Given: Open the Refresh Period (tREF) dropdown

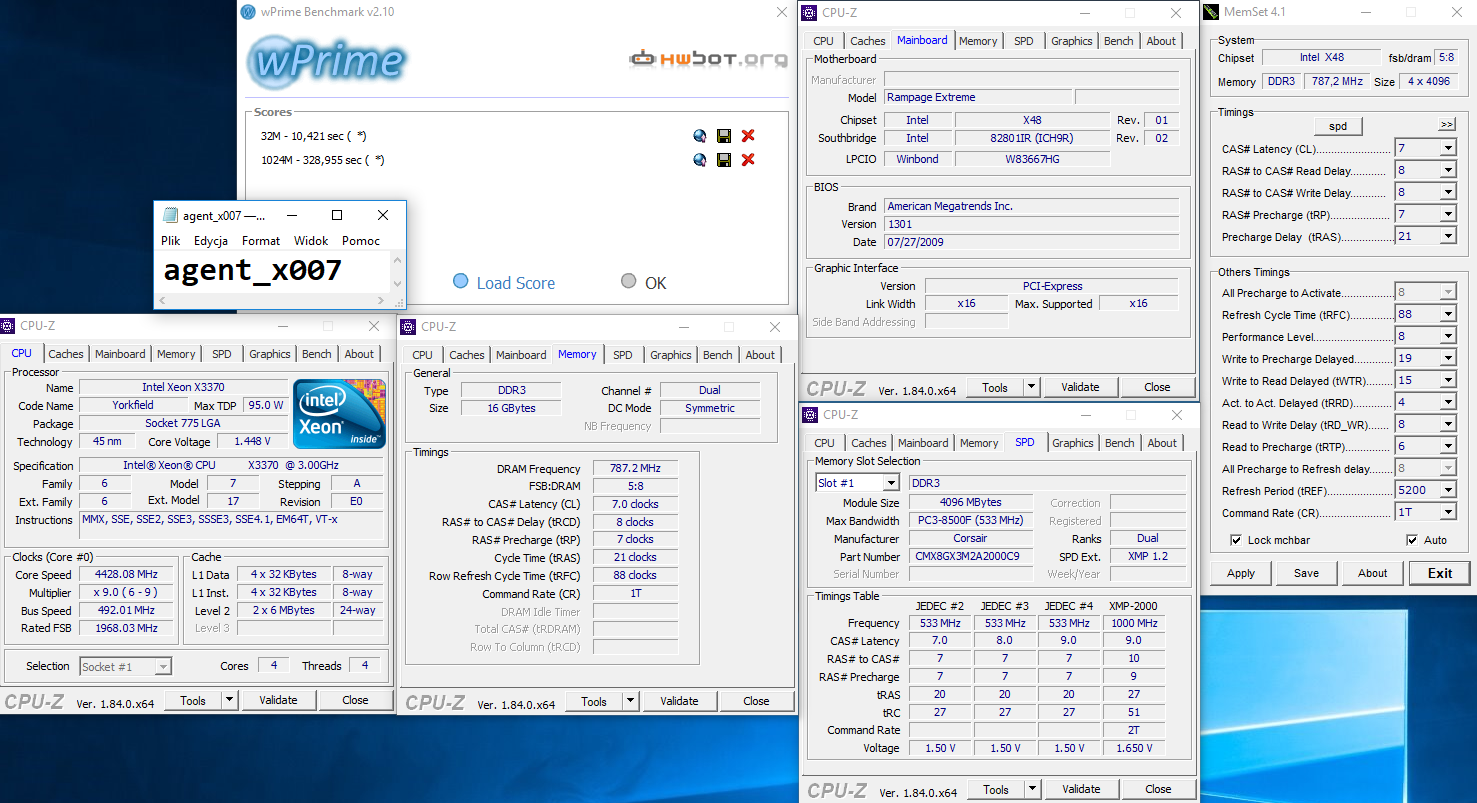Looking at the screenshot, I should [1447, 490].
